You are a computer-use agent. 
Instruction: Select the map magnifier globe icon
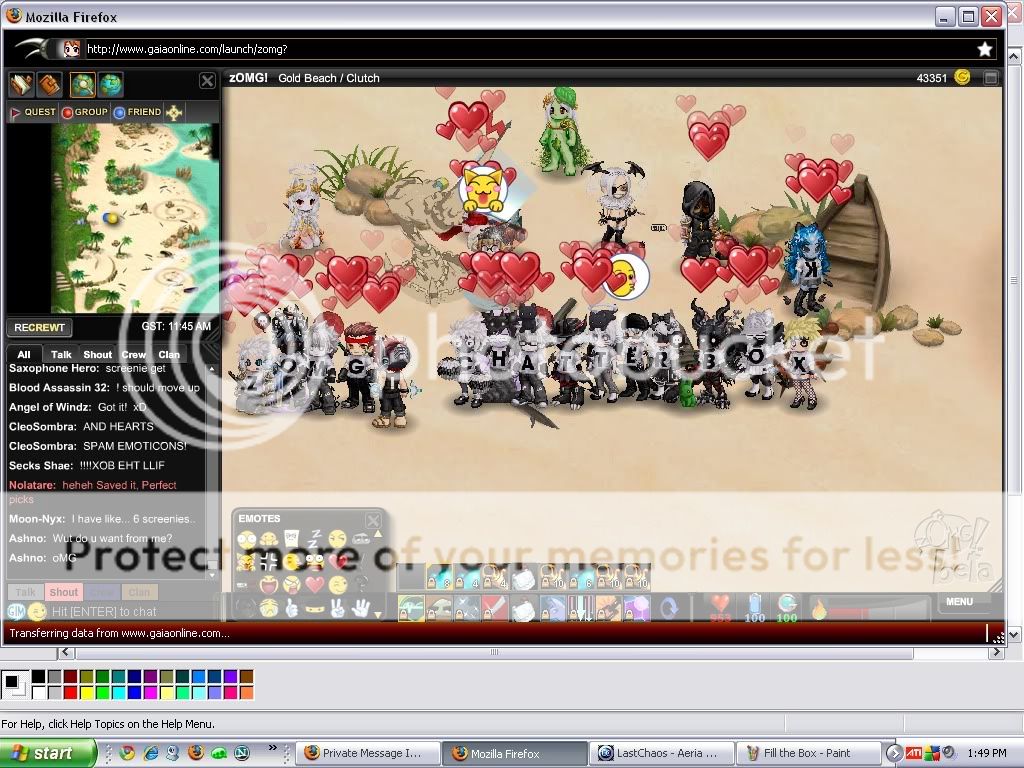click(82, 84)
